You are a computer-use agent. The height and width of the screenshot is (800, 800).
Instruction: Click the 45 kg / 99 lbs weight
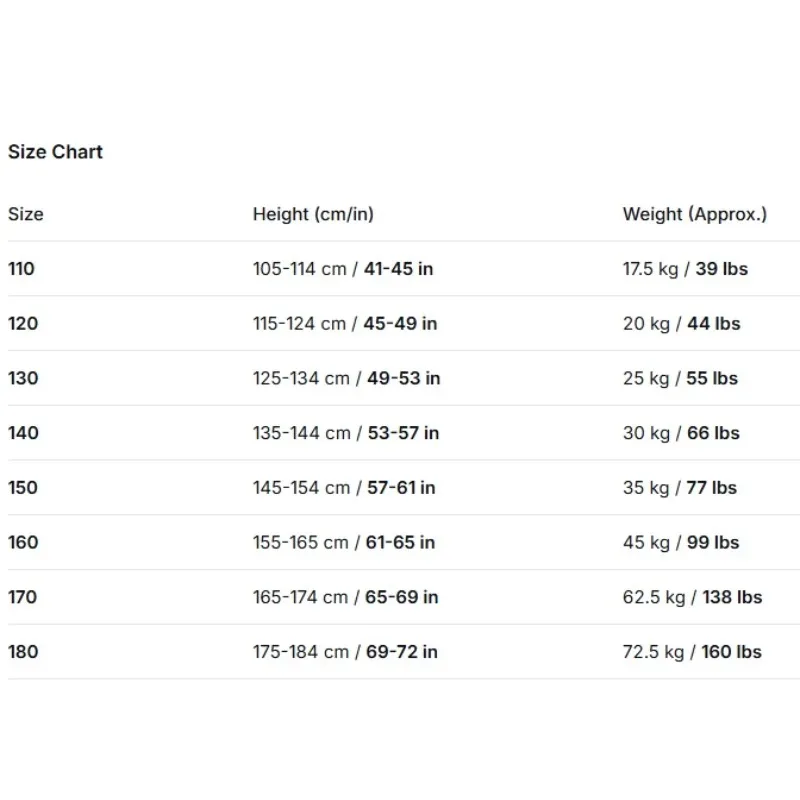point(681,542)
